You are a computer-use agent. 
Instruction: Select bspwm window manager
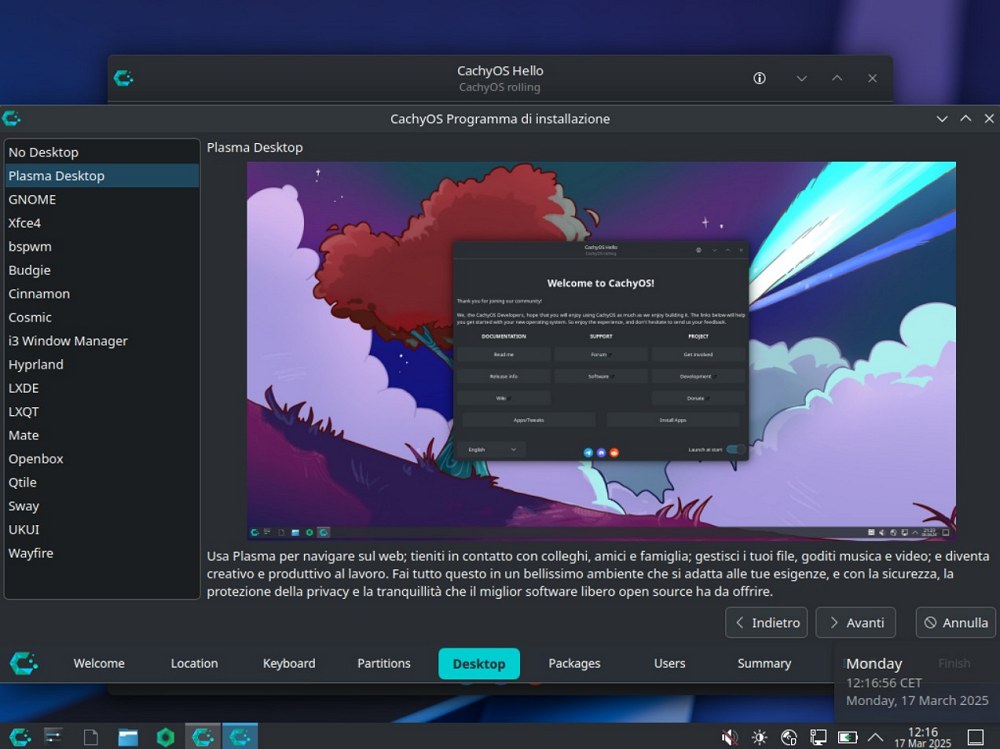pos(102,247)
